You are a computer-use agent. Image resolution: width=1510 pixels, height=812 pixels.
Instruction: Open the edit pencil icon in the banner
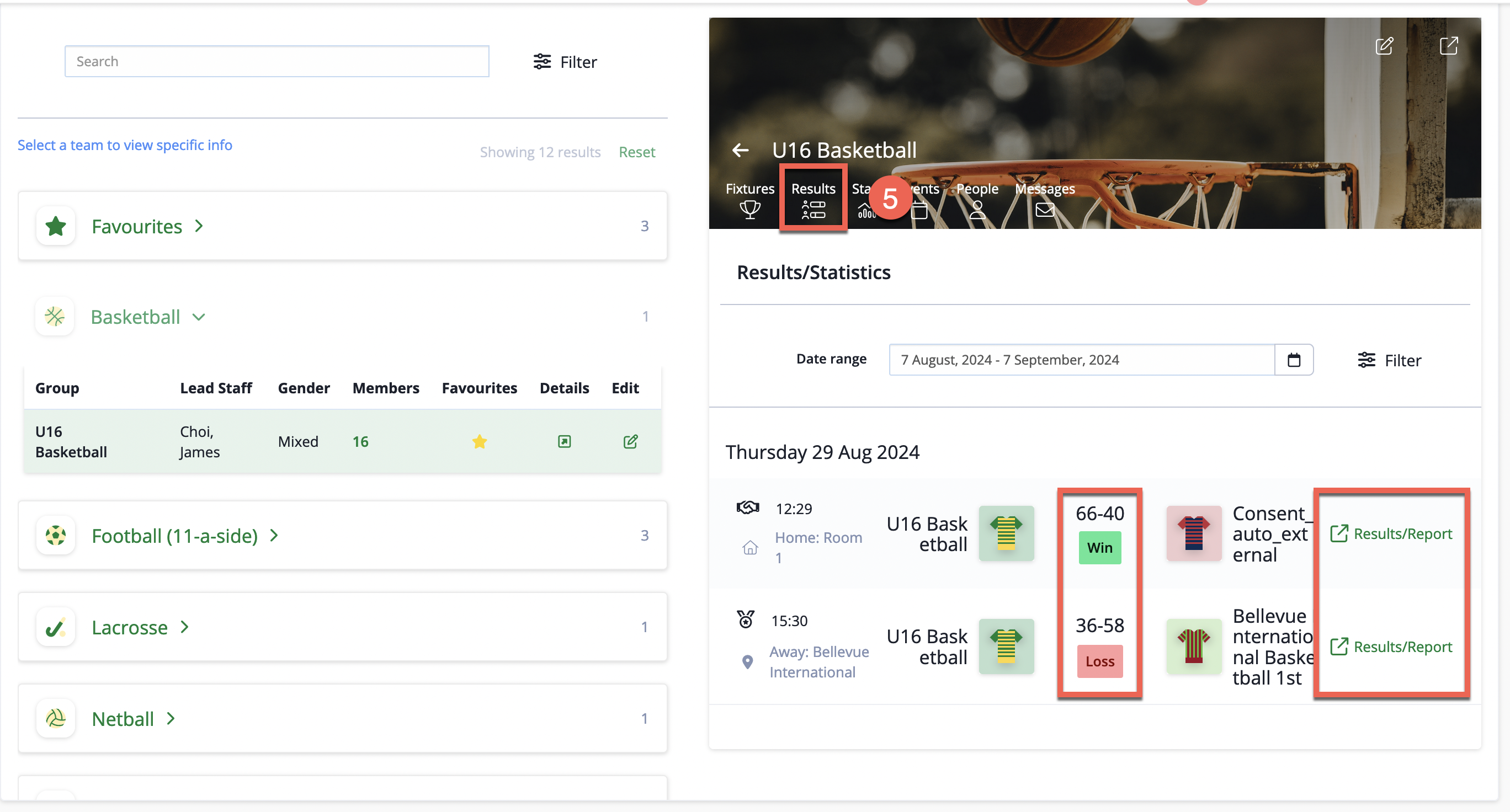tap(1384, 46)
